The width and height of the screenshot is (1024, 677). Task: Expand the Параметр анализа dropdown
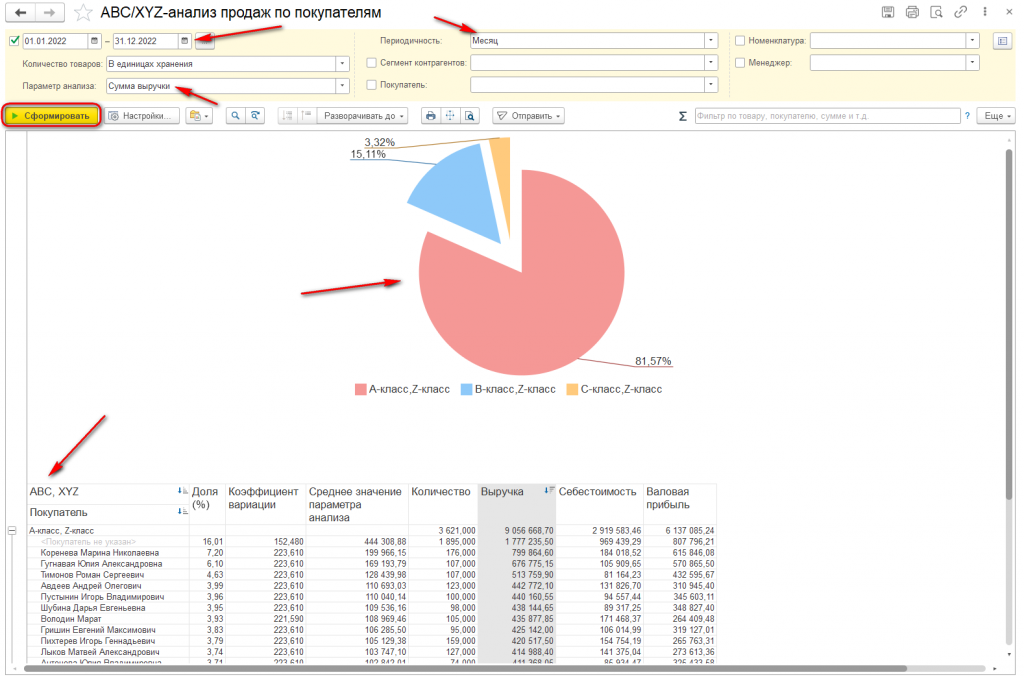pos(342,86)
